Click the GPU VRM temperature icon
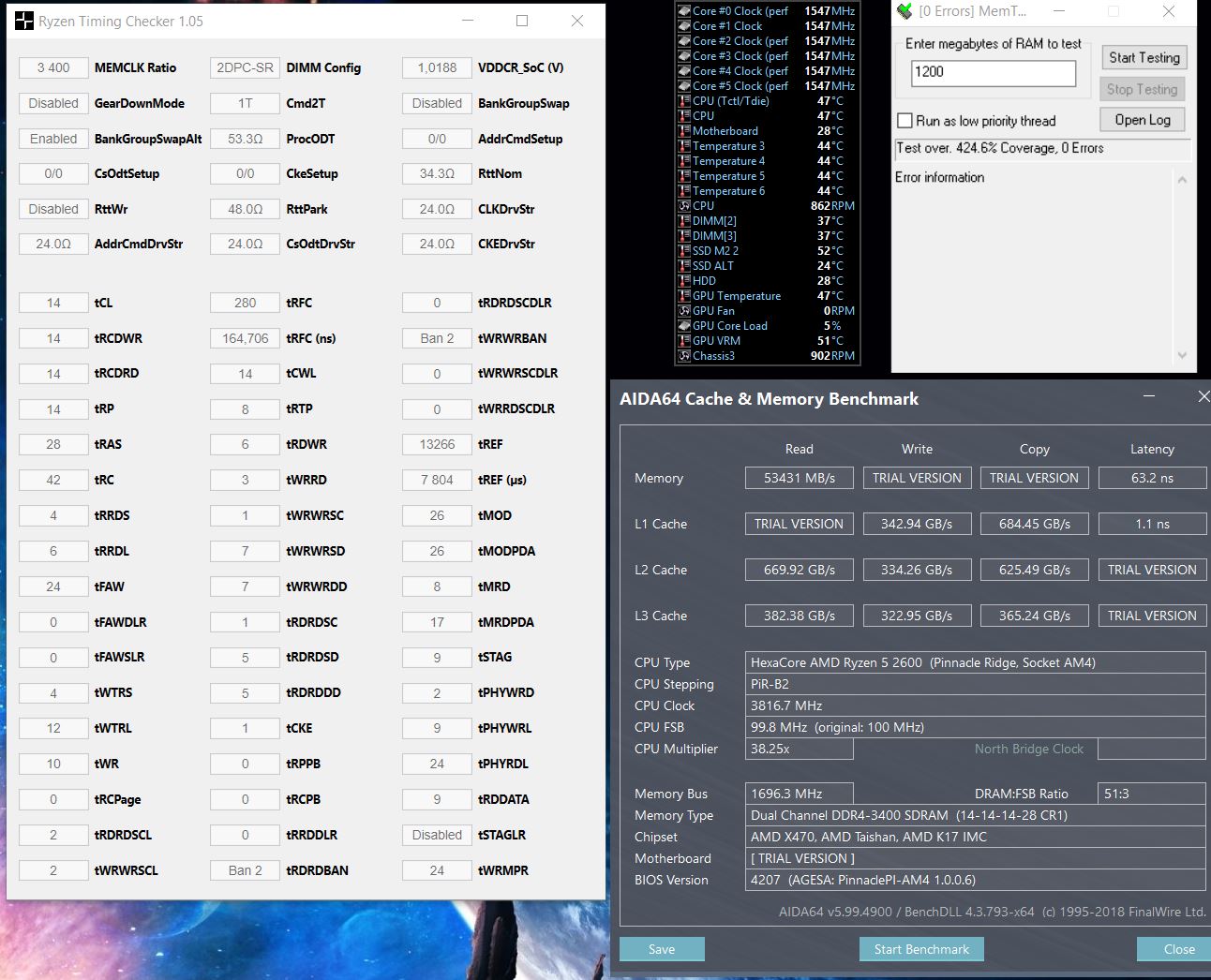This screenshot has width=1211, height=980. (684, 341)
